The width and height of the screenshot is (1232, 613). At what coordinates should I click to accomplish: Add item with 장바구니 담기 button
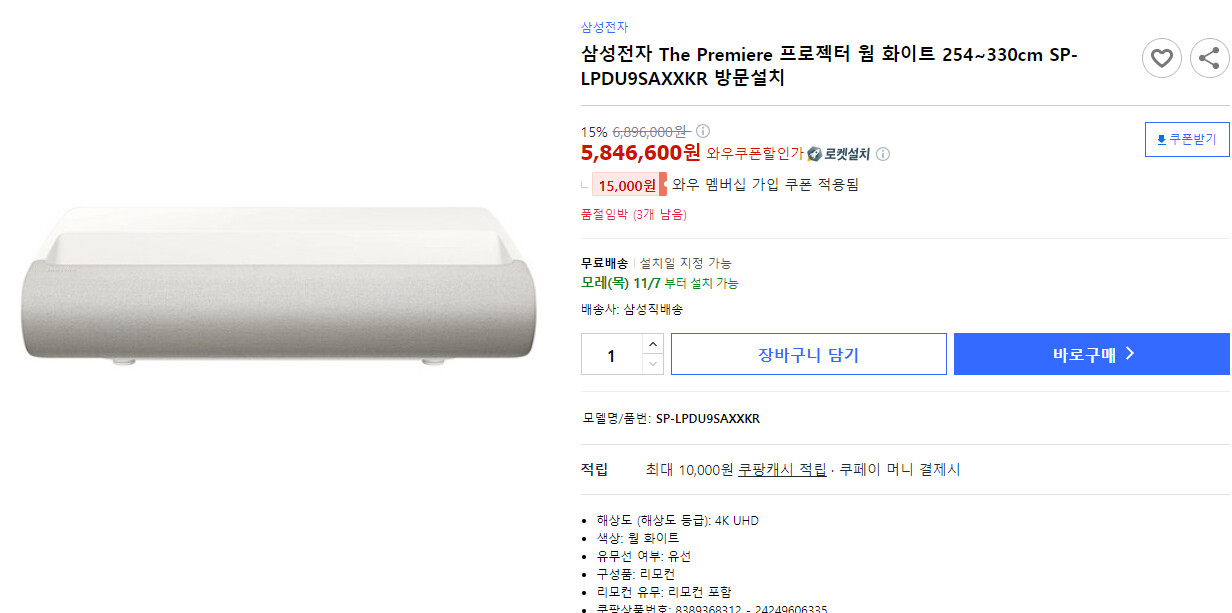(x=808, y=355)
